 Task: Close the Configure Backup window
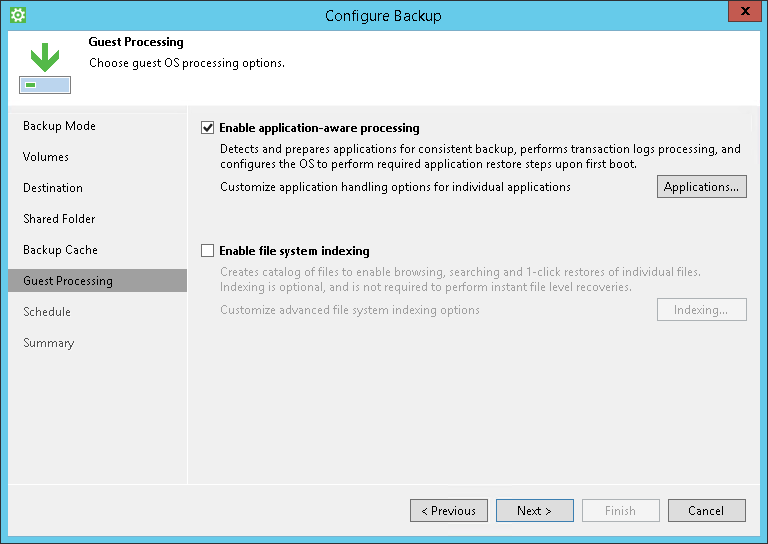[745, 11]
